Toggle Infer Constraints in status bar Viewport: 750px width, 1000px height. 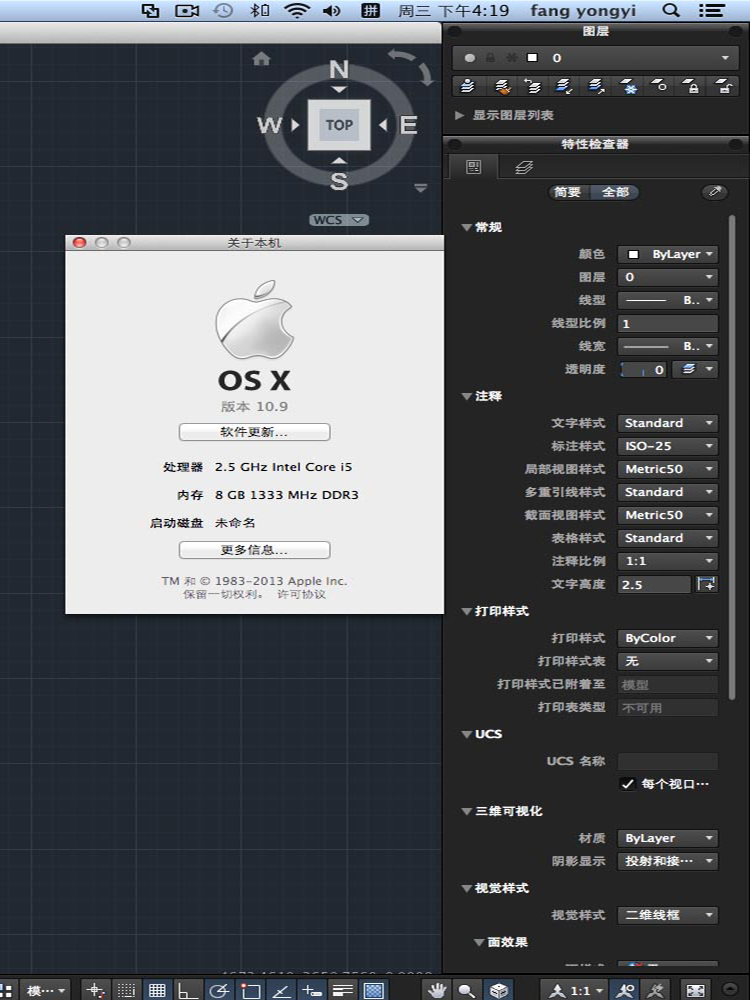95,990
